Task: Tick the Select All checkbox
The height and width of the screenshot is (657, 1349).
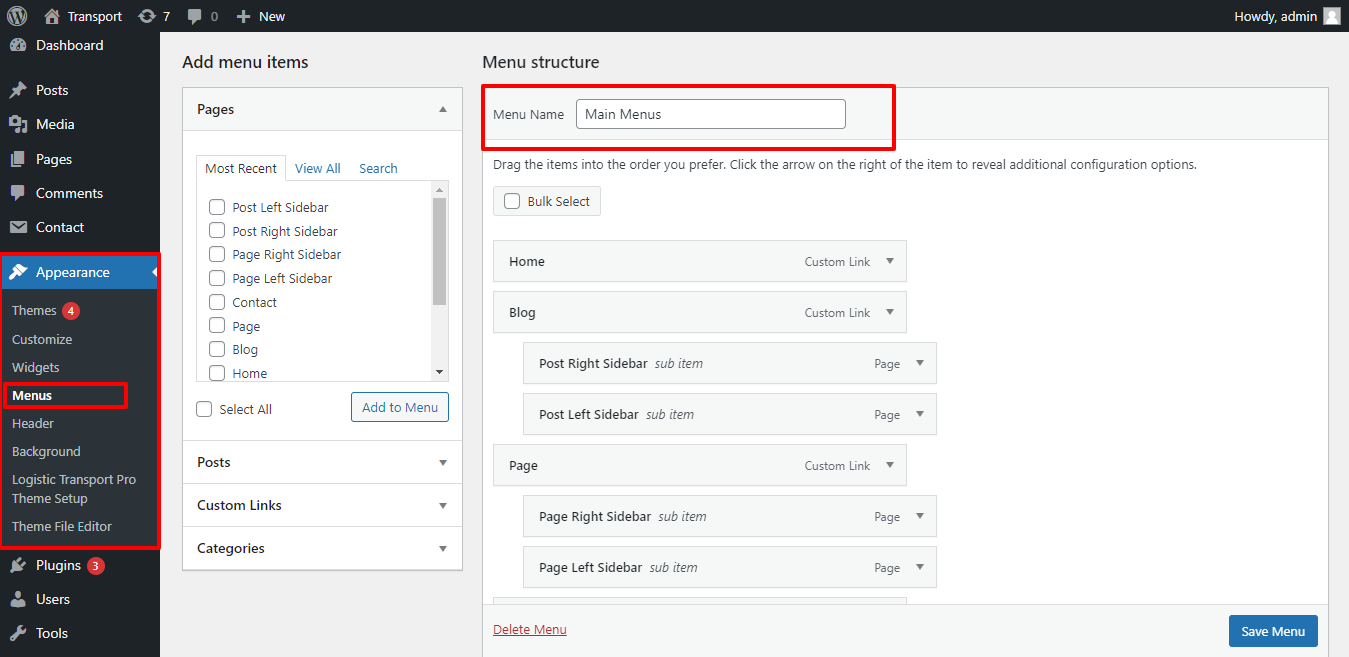Action: (205, 409)
